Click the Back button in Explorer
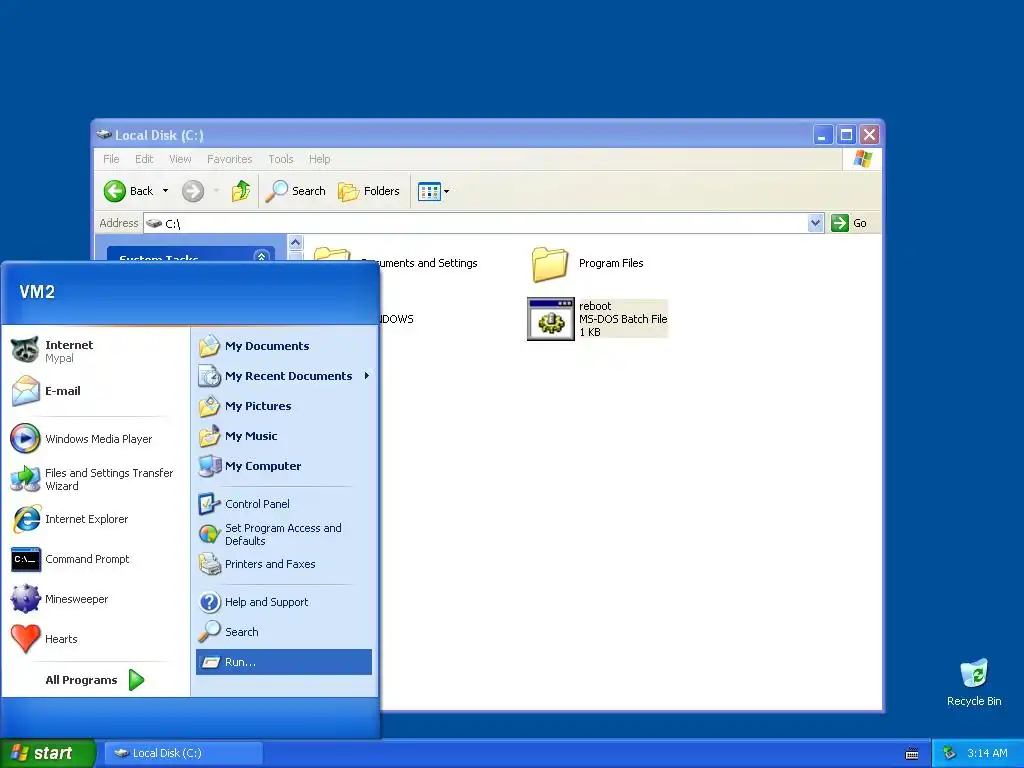1024x768 pixels. pyautogui.click(x=129, y=191)
